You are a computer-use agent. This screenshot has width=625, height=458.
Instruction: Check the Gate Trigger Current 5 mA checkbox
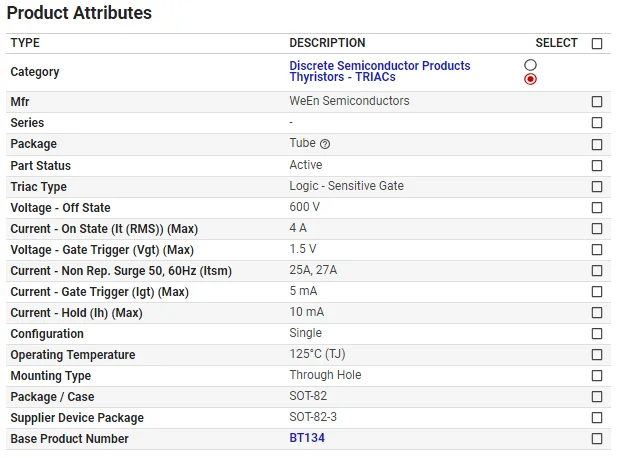[x=597, y=291]
